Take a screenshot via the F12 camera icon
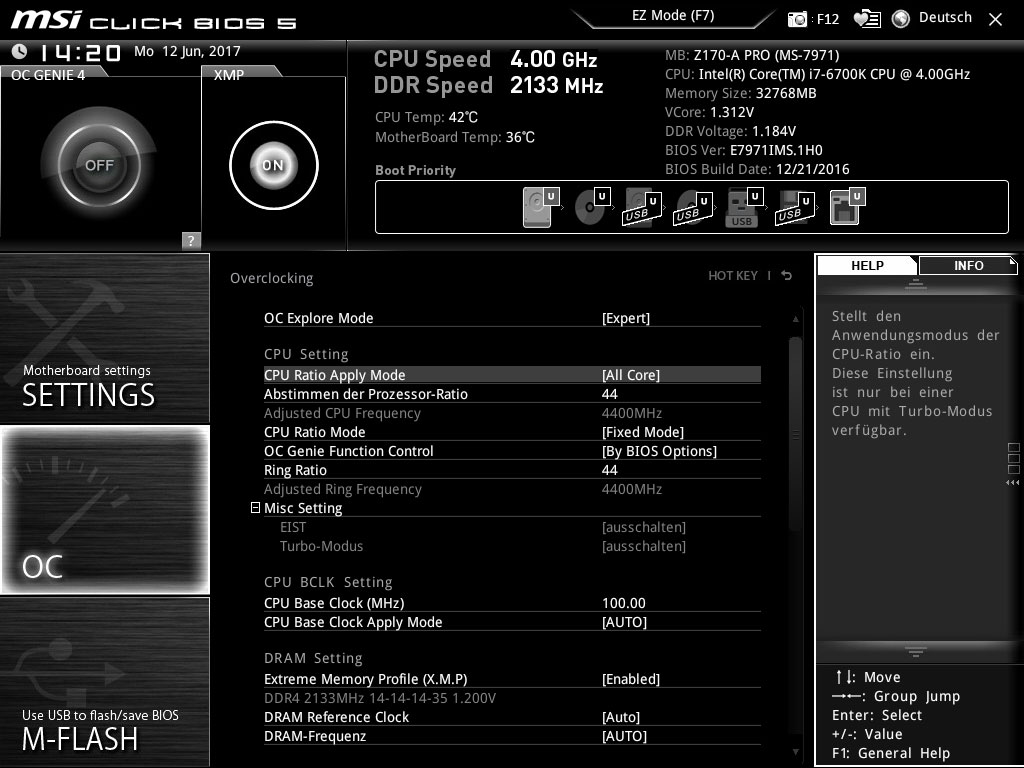Image resolution: width=1024 pixels, height=768 pixels. 797,19
